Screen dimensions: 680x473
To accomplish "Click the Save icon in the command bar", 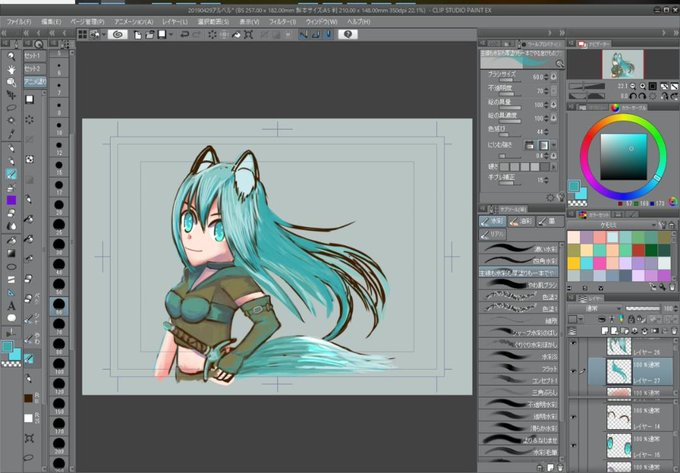I will [x=162, y=35].
